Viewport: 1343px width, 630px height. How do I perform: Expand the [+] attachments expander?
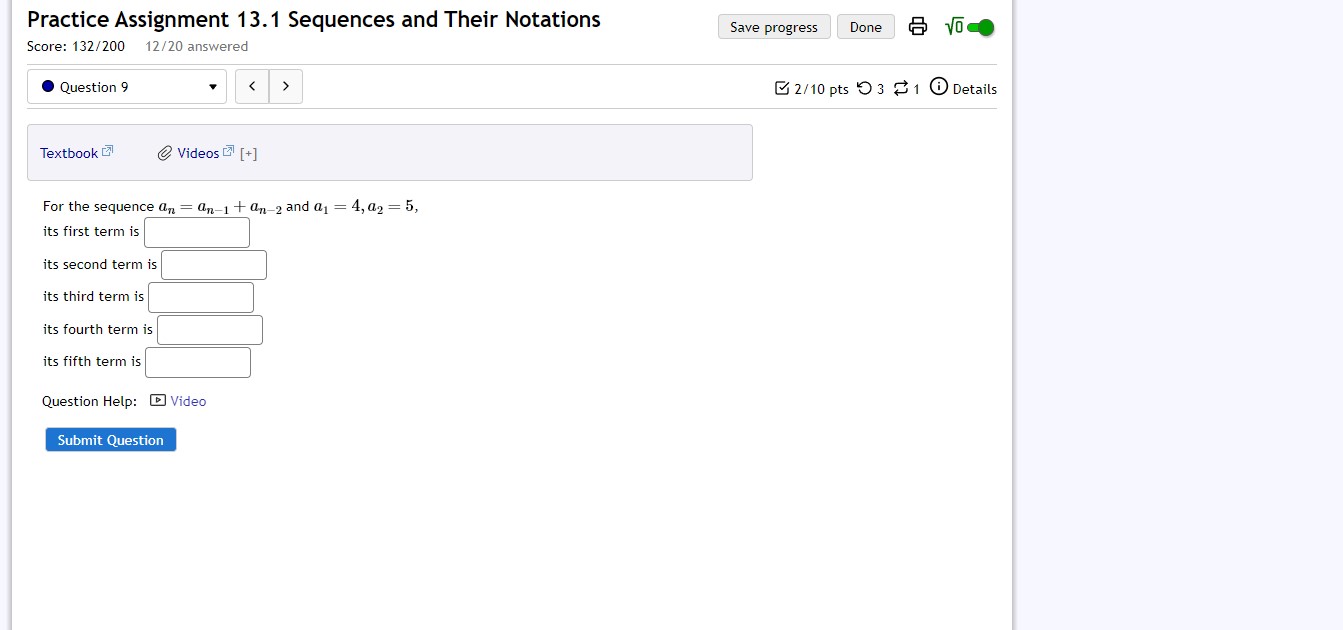(247, 153)
